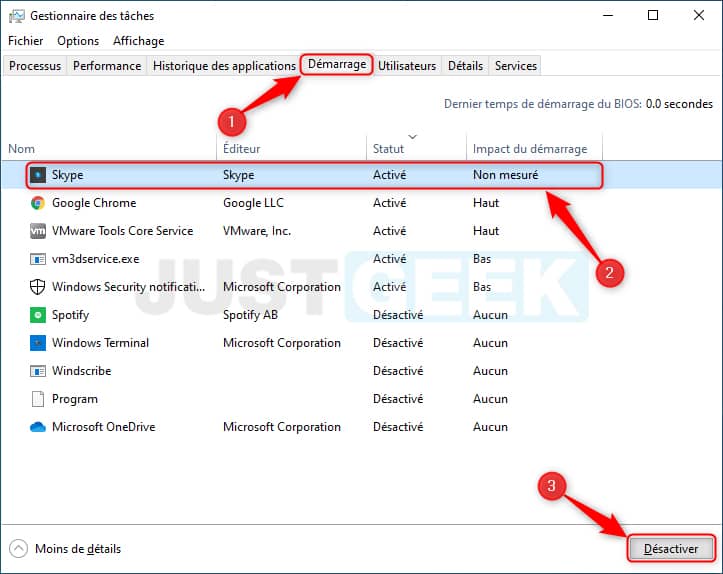Minimize the Gestionnaire des tâches window

pyautogui.click(x=608, y=15)
